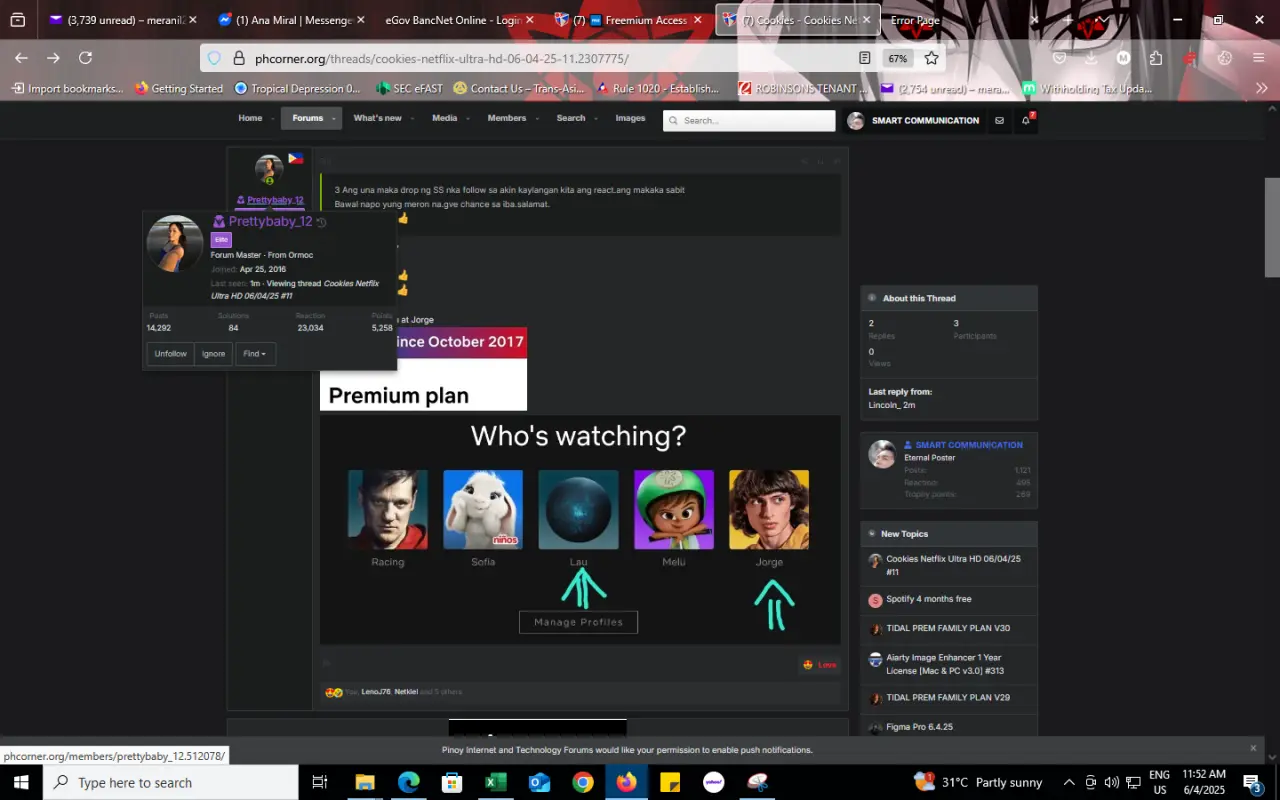Open the Aiarty Image Enhancer topic
The height and width of the screenshot is (800, 1280).
pyautogui.click(x=945, y=664)
